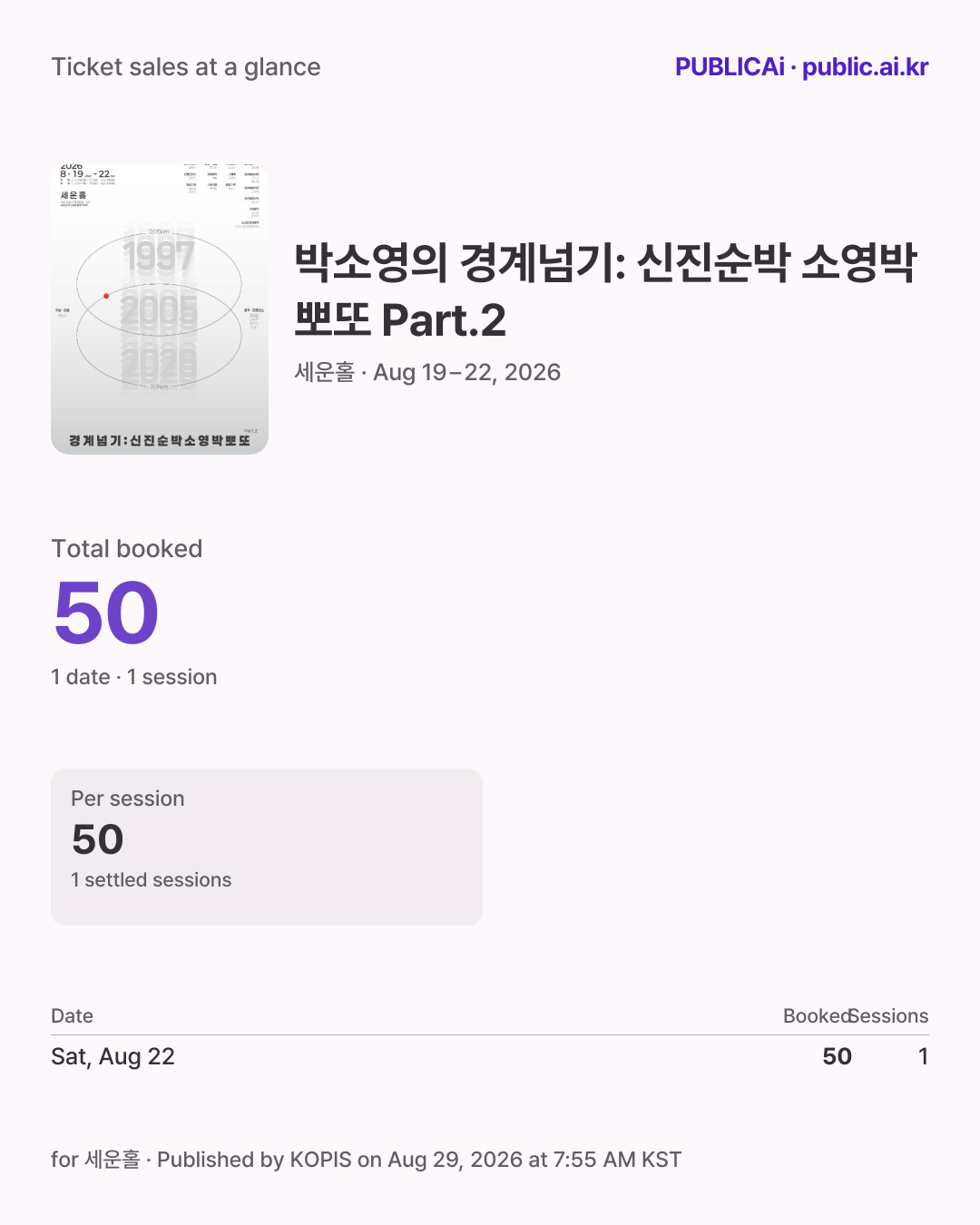
Task: Sort by the Sessions column header
Action: point(889,1015)
